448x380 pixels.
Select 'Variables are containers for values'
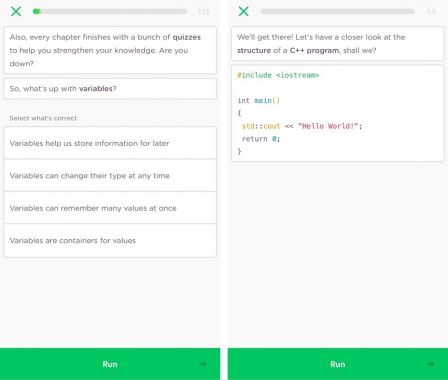(x=110, y=240)
